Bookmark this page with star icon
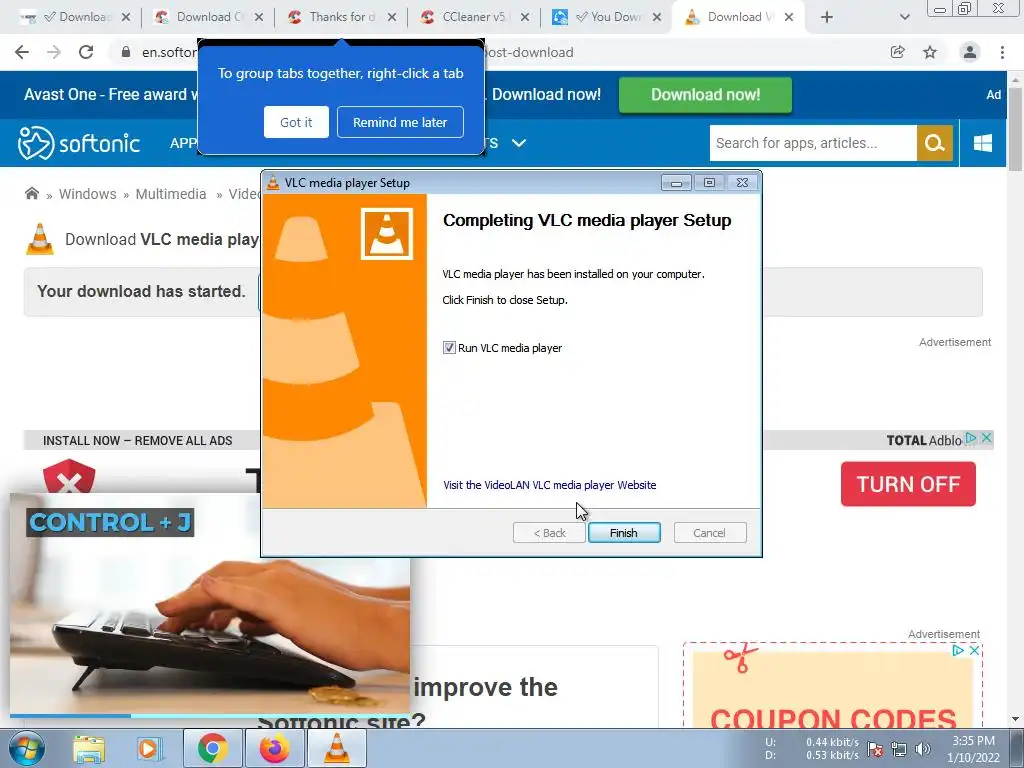The height and width of the screenshot is (768, 1024). 930,52
